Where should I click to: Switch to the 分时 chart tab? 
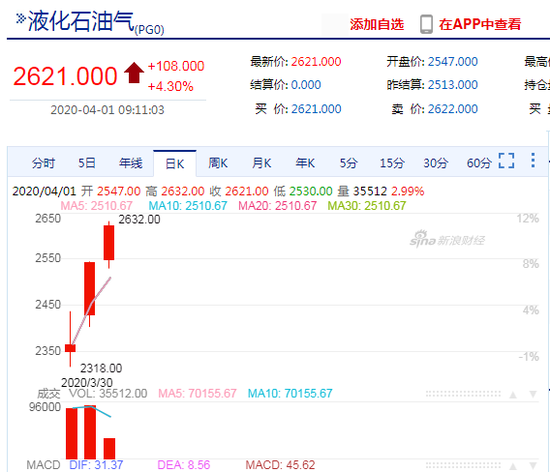(43, 163)
